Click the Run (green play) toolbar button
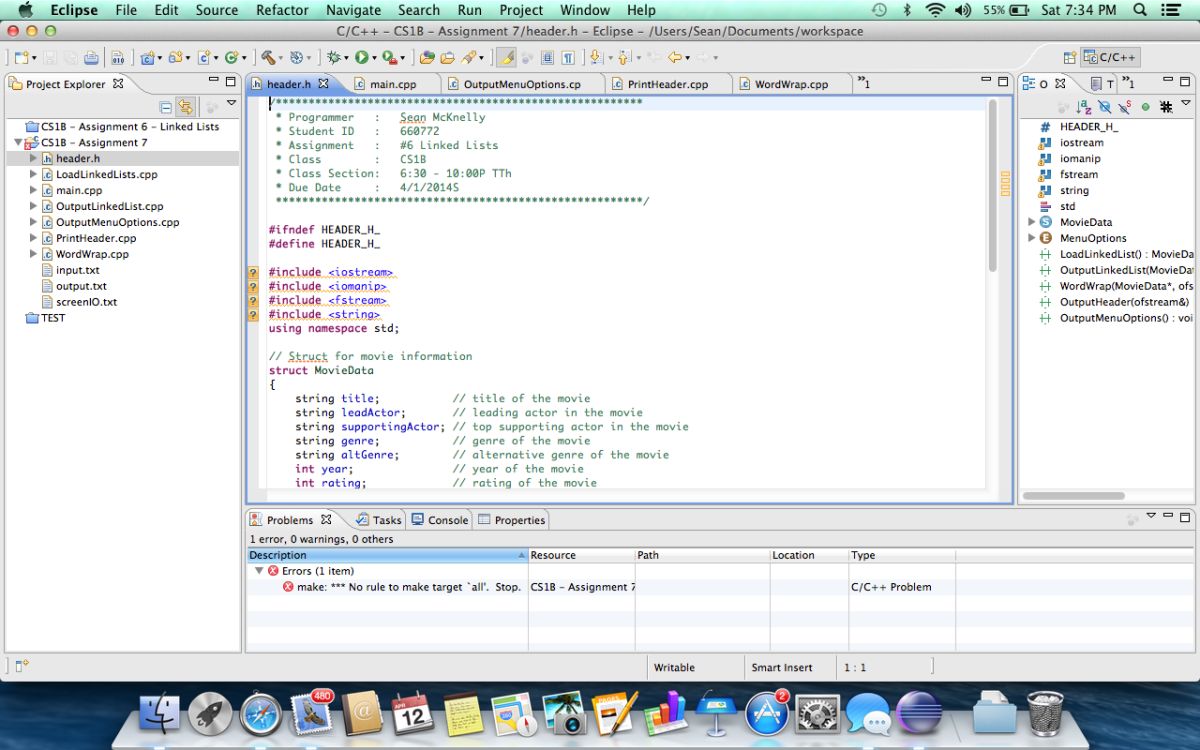Screen dimensions: 1200x750 (x=361, y=58)
